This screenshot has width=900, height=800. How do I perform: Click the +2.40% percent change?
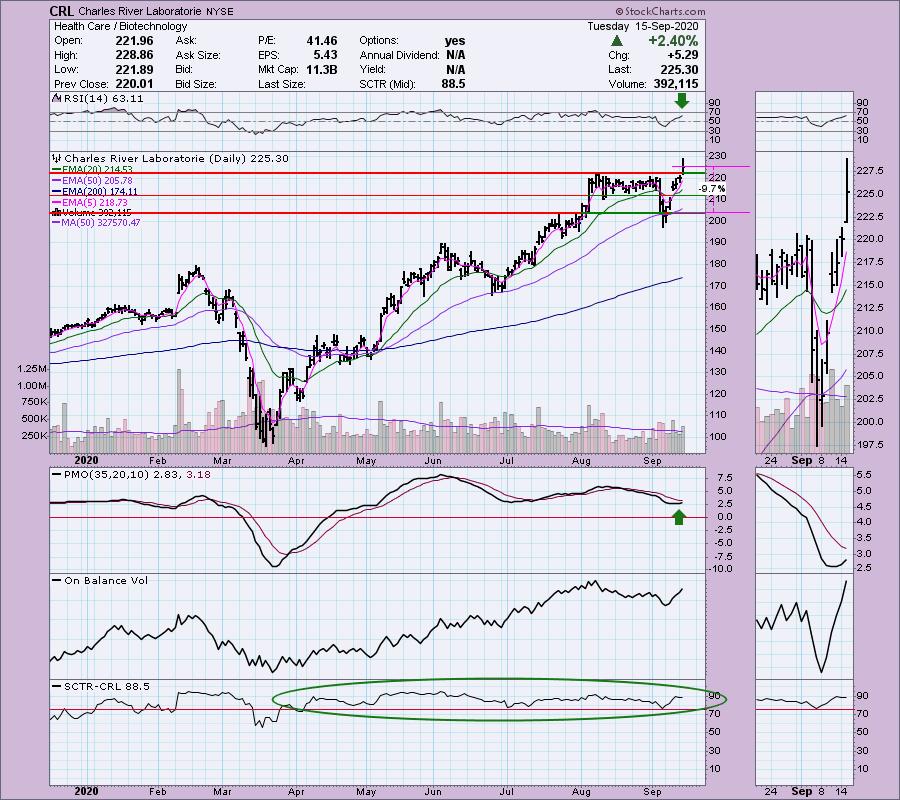(673, 41)
